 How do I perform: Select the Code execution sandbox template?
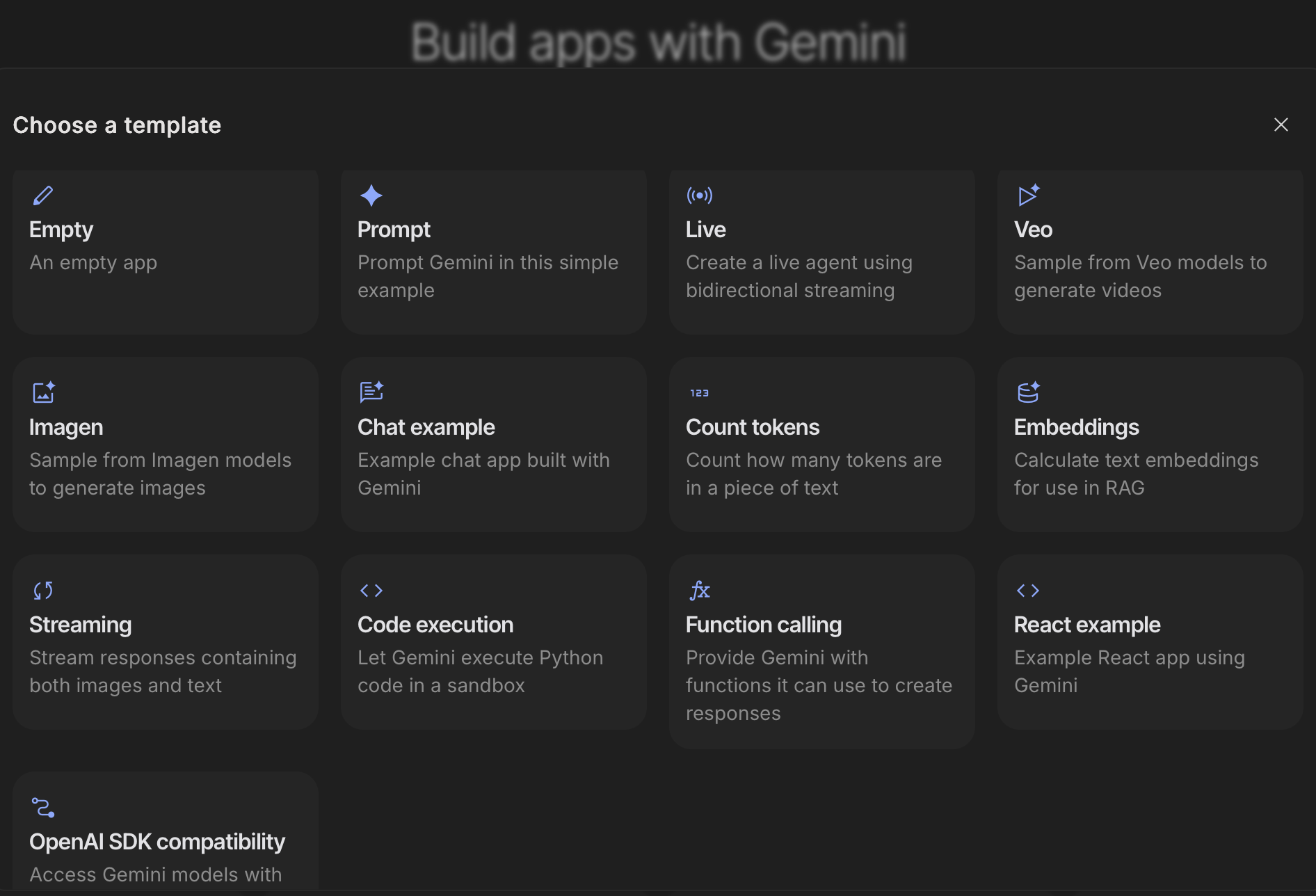(493, 641)
